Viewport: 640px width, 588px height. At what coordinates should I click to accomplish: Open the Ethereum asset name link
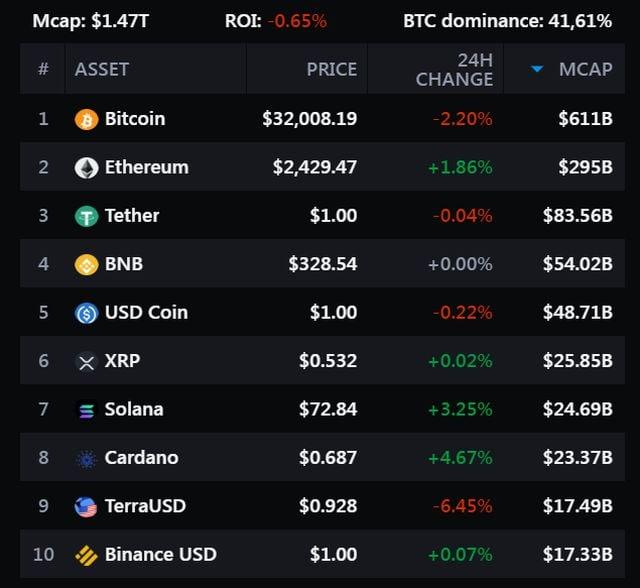[146, 167]
